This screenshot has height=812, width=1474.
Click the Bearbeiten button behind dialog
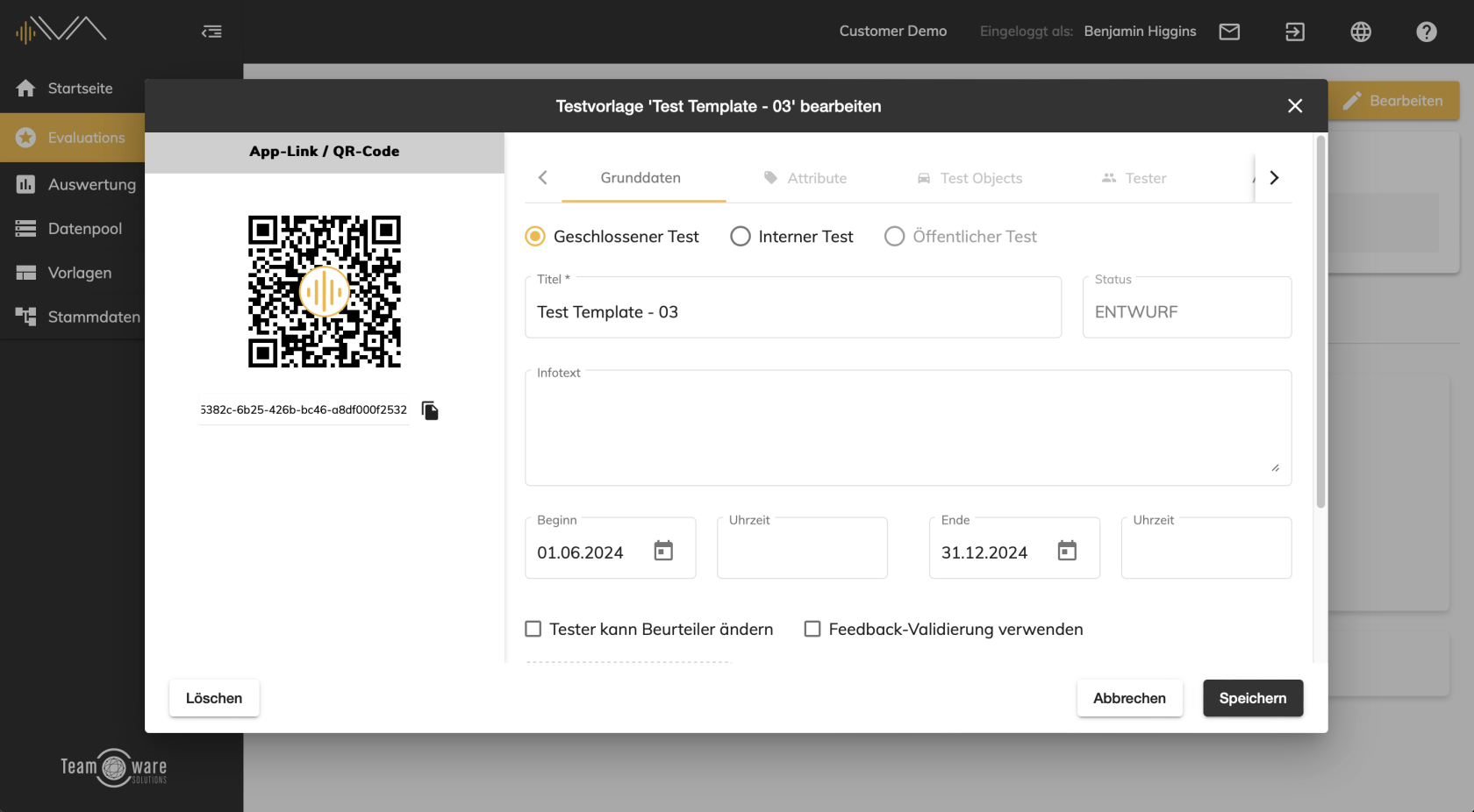coord(1393,101)
